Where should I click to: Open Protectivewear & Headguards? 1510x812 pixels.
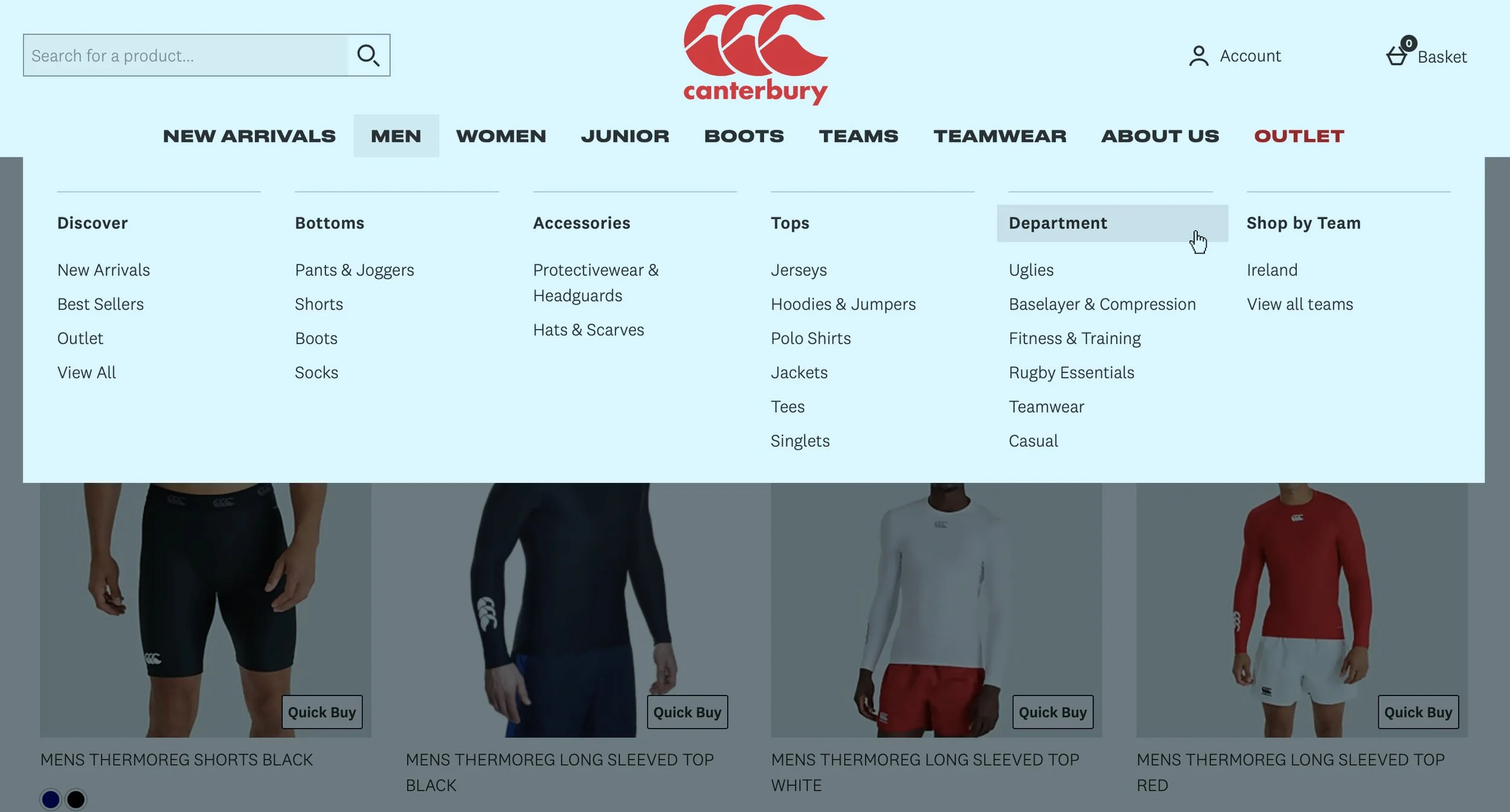pos(596,283)
